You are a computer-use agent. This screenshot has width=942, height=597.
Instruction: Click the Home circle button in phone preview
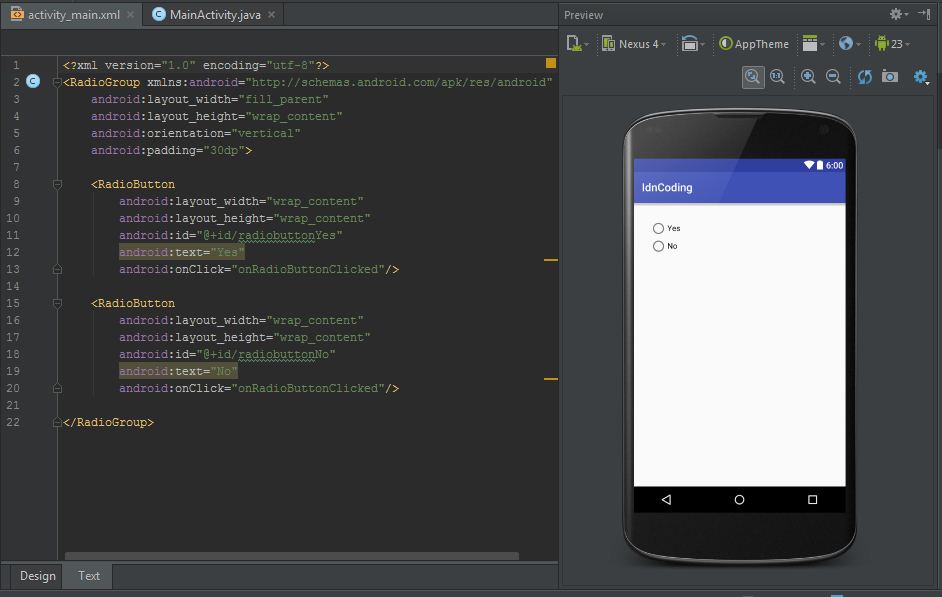740,500
